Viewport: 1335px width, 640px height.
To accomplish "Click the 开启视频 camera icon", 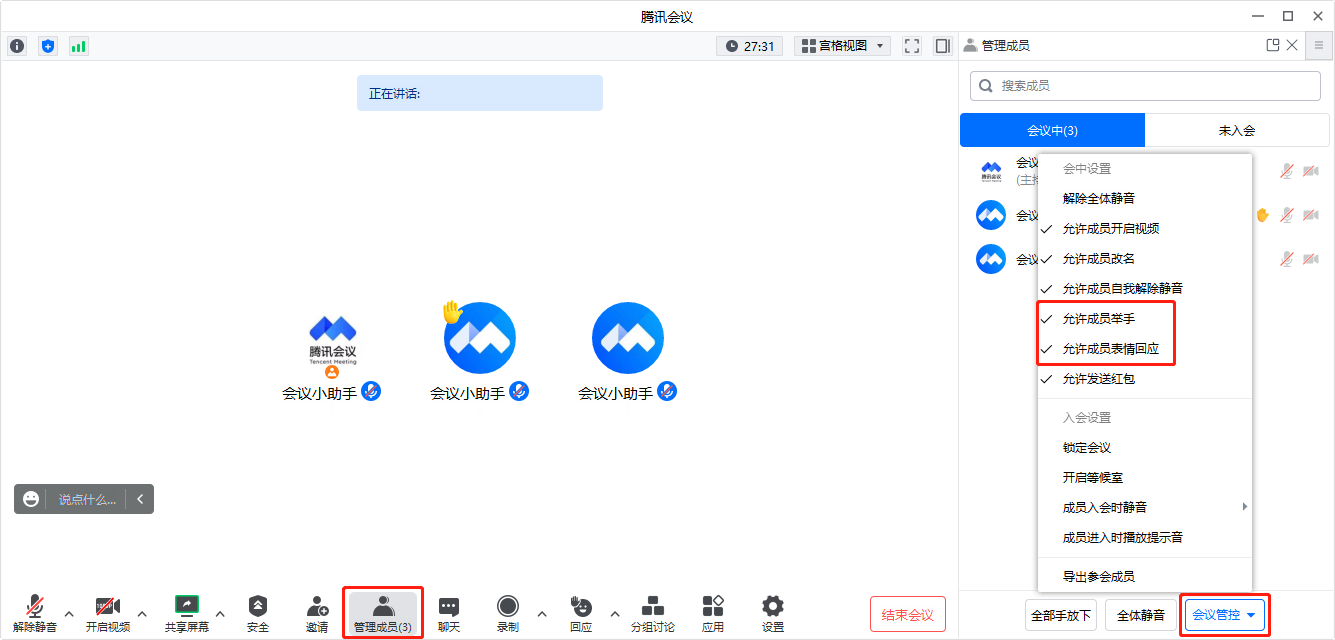I will click(x=108, y=612).
